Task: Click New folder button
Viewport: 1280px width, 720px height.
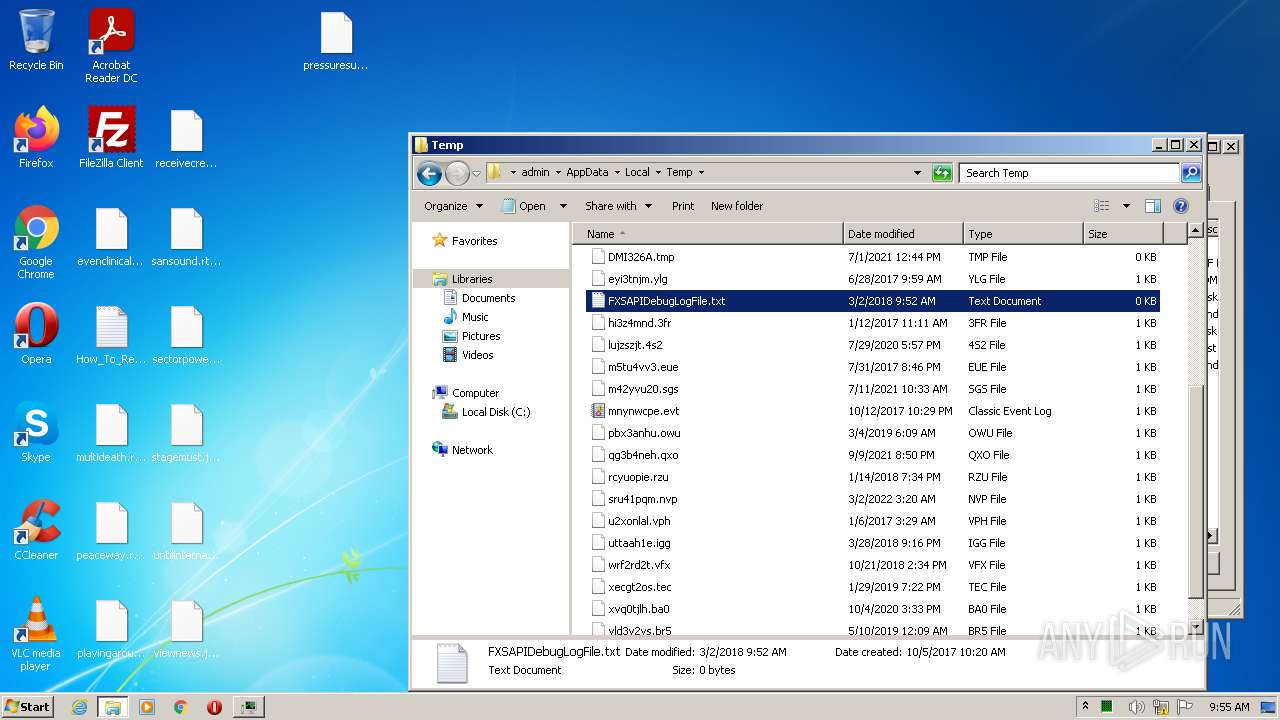Action: 737,206
